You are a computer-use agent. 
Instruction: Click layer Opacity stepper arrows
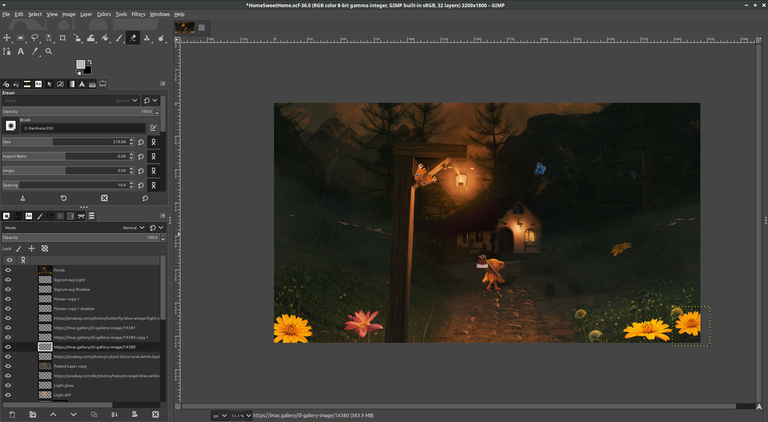(x=163, y=237)
